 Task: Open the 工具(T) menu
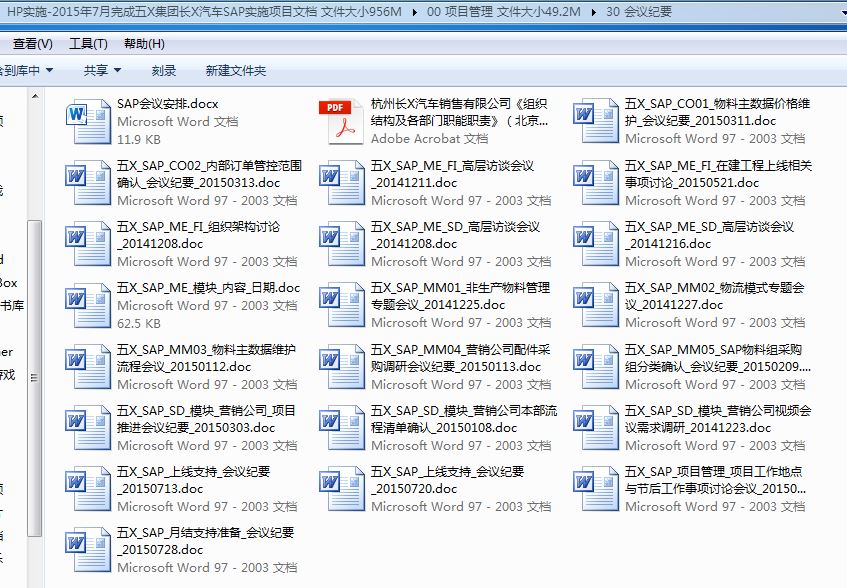pos(89,44)
